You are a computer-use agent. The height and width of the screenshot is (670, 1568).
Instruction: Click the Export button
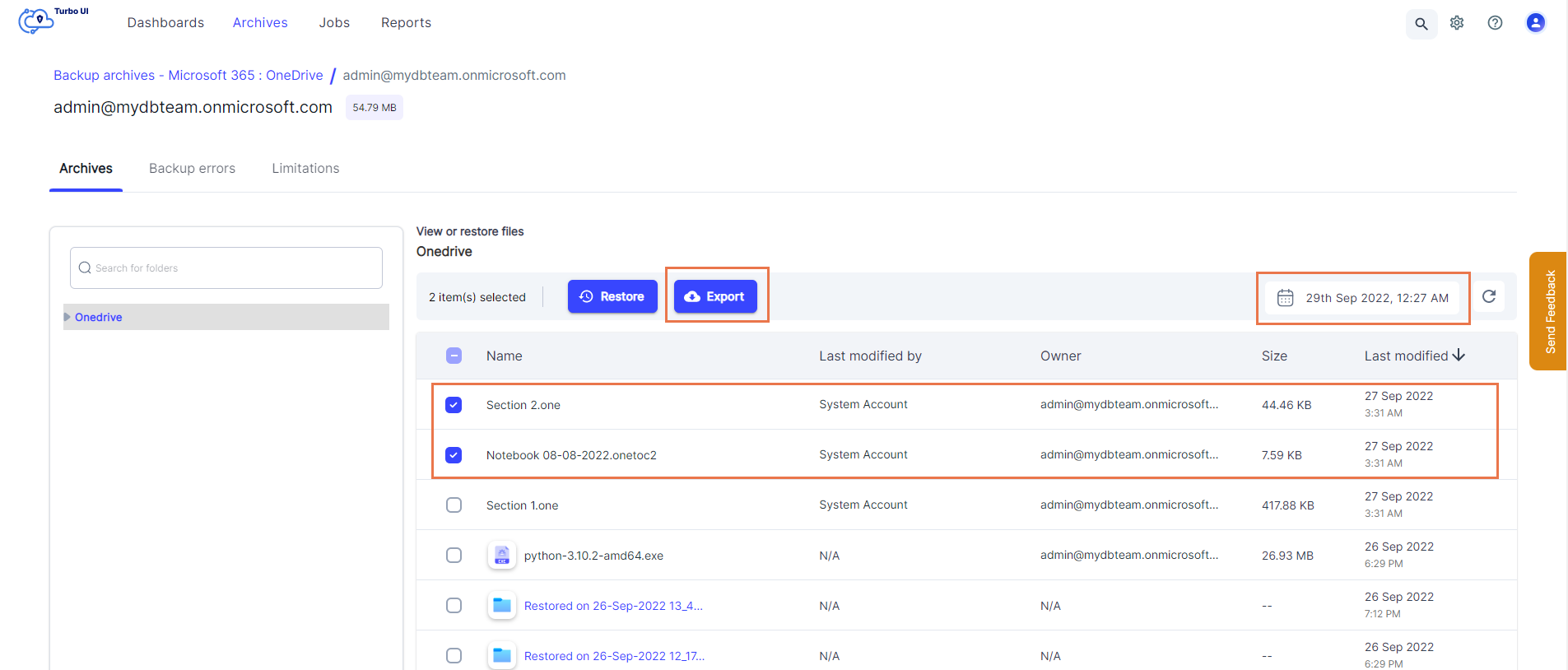715,296
